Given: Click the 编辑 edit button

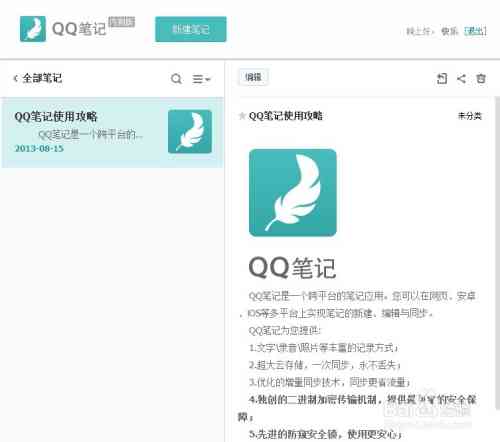Looking at the screenshot, I should tap(253, 77).
